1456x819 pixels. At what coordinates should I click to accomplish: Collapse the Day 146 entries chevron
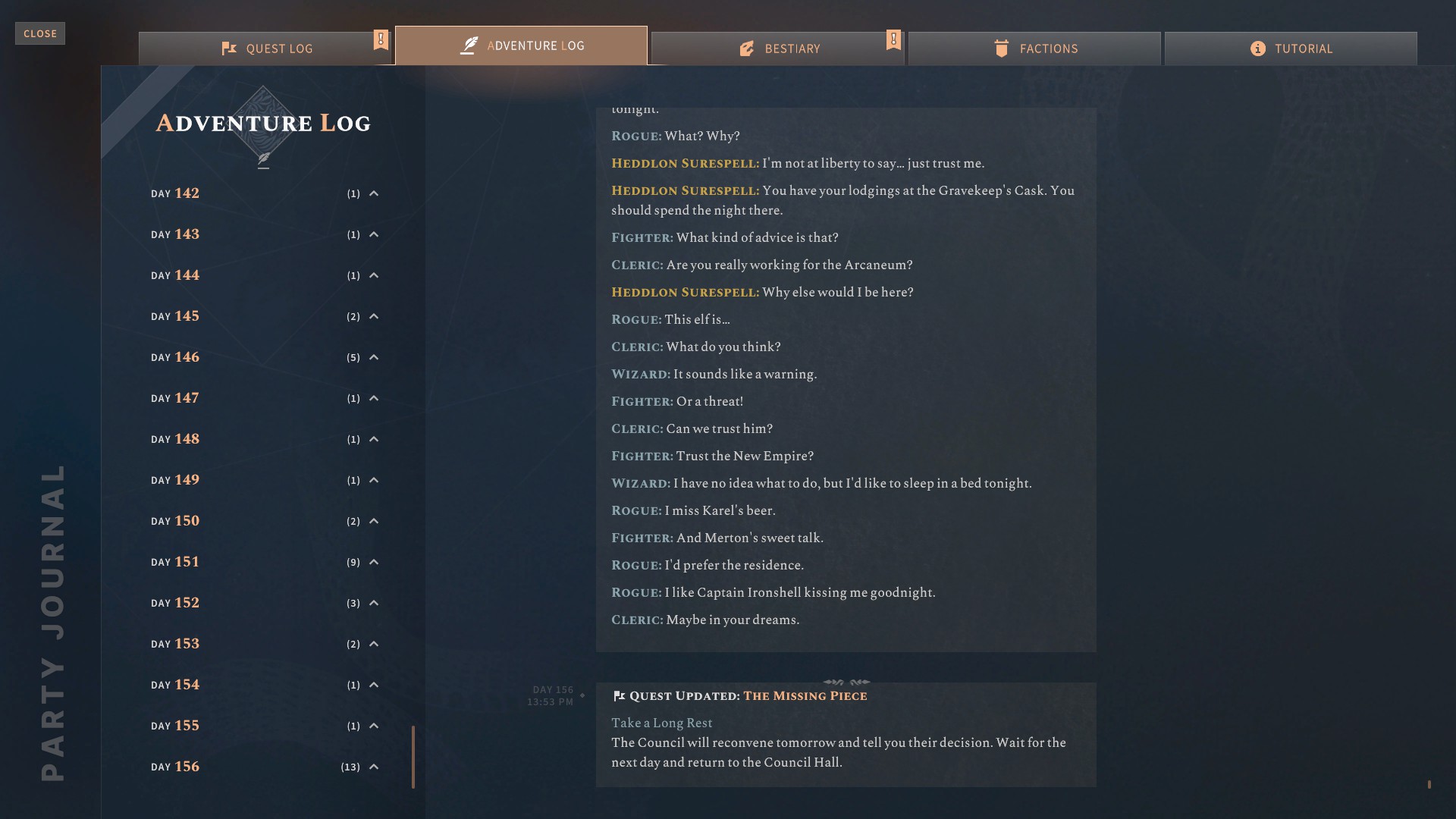coord(374,357)
